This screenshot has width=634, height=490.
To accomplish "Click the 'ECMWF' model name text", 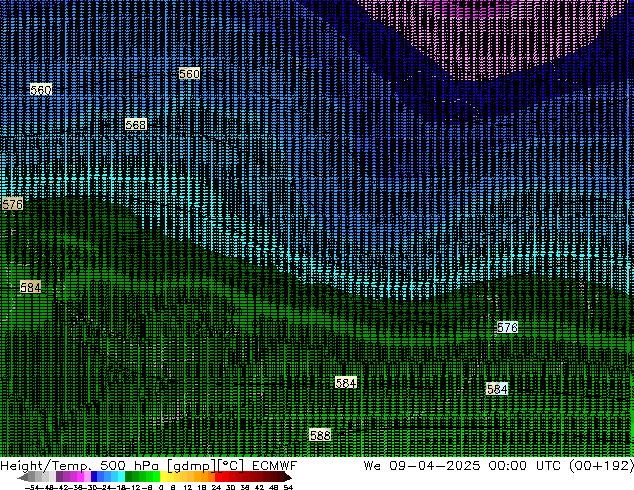I will [x=275, y=466].
